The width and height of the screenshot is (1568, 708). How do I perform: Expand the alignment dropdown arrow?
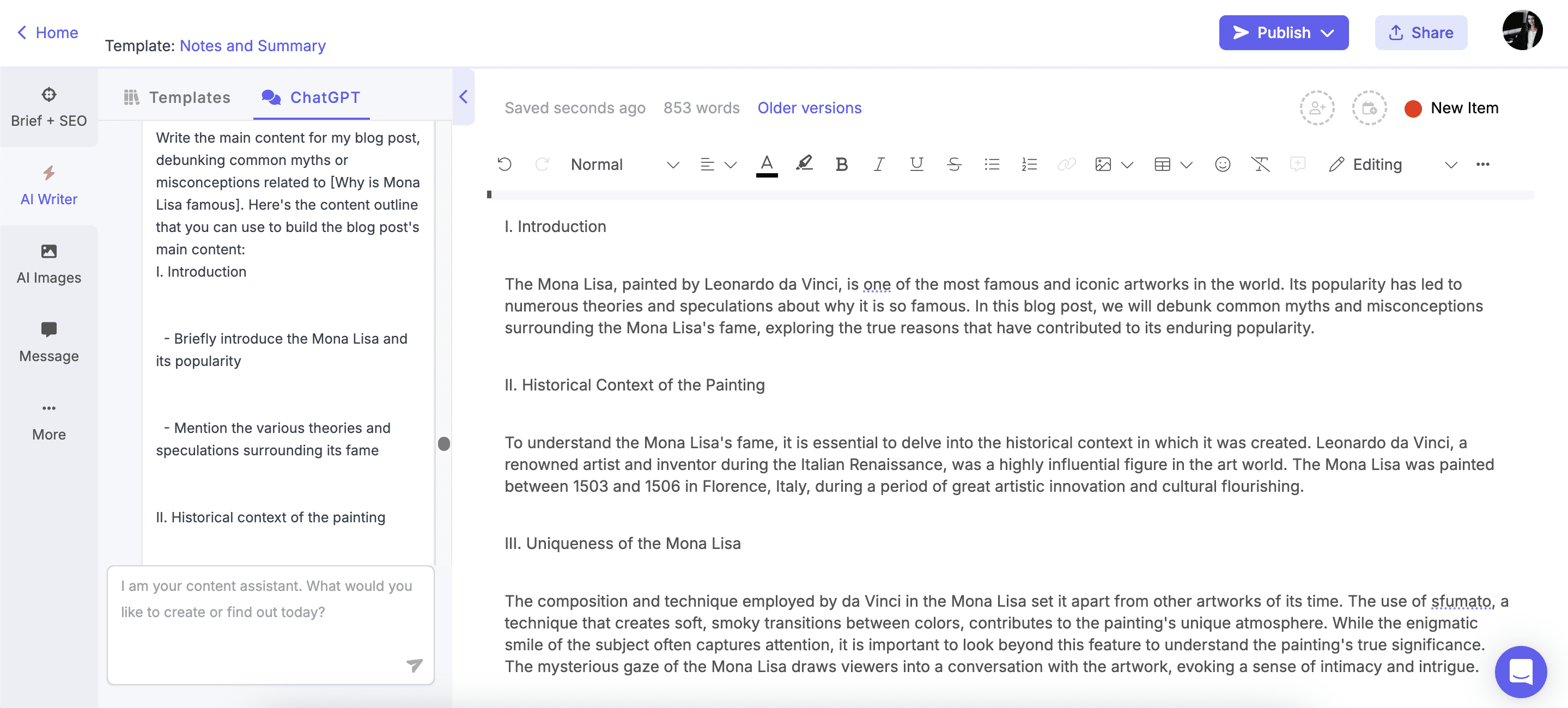coord(731,165)
